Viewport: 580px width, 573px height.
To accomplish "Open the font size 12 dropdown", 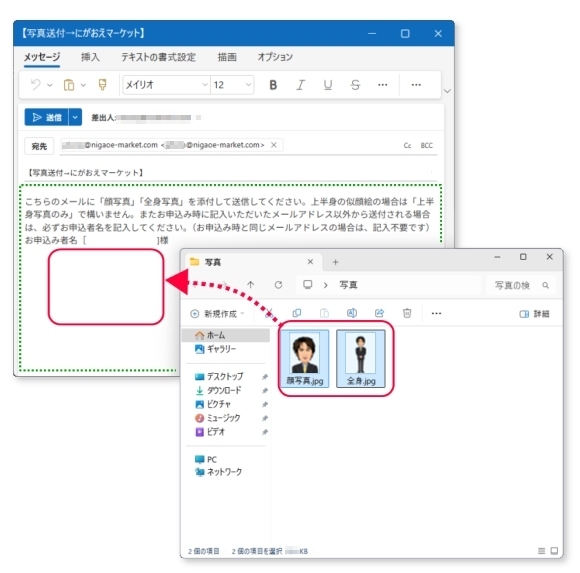I will pyautogui.click(x=232, y=85).
